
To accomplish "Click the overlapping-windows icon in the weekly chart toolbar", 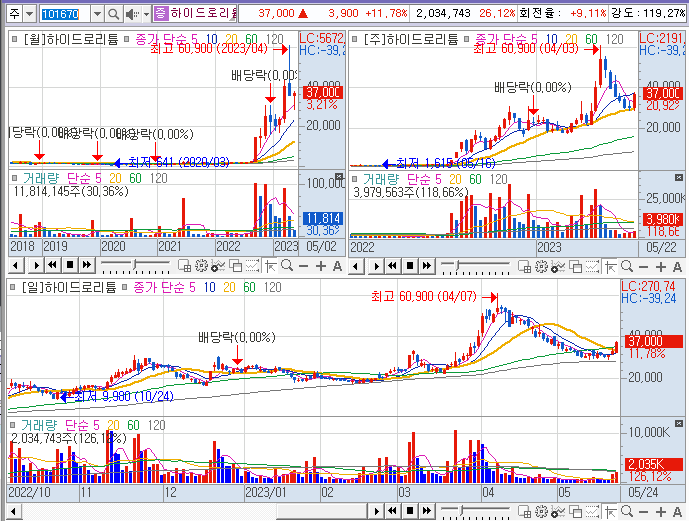I will (x=576, y=266).
